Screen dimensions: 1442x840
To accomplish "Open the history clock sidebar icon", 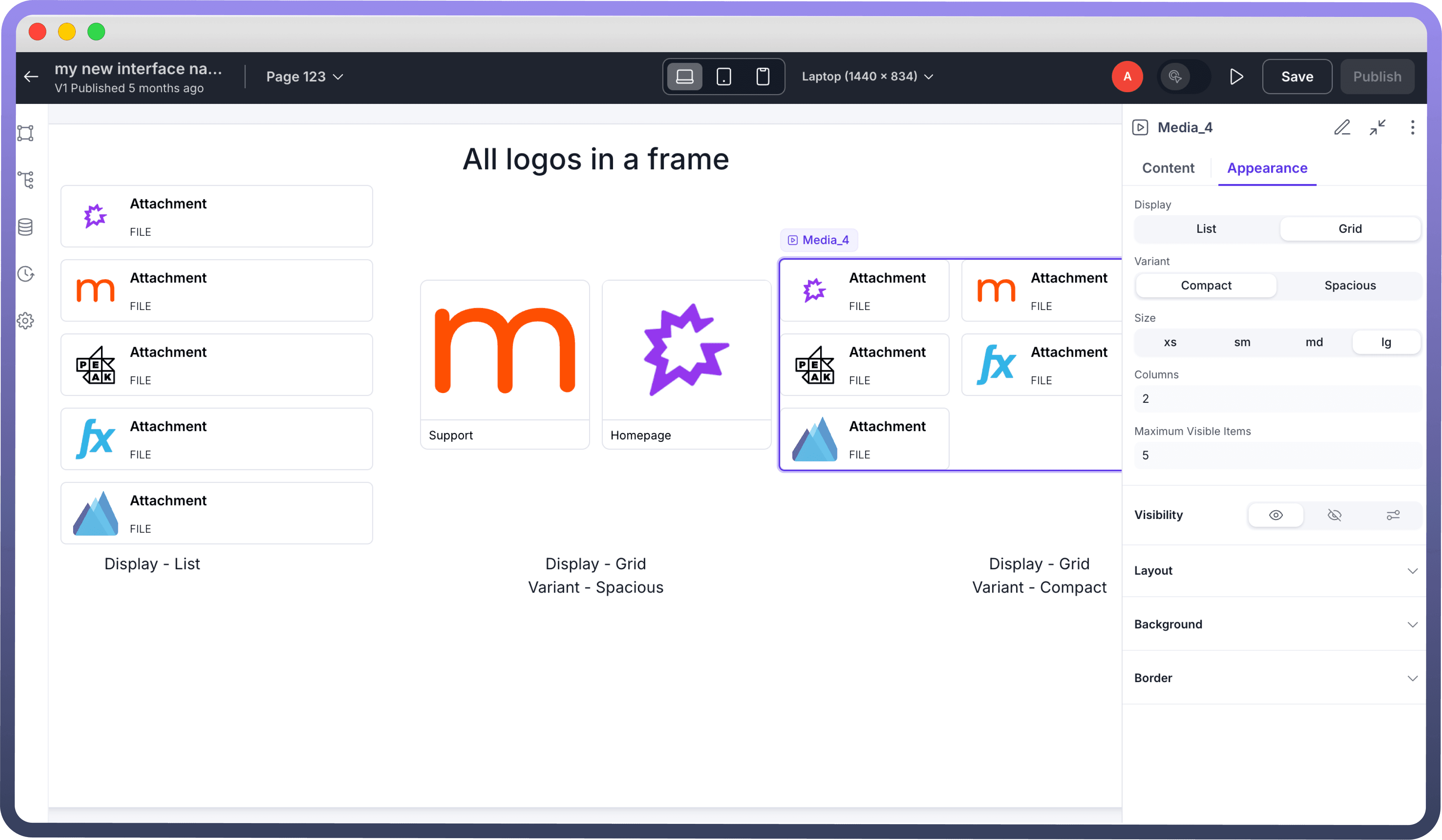I will 25,274.
